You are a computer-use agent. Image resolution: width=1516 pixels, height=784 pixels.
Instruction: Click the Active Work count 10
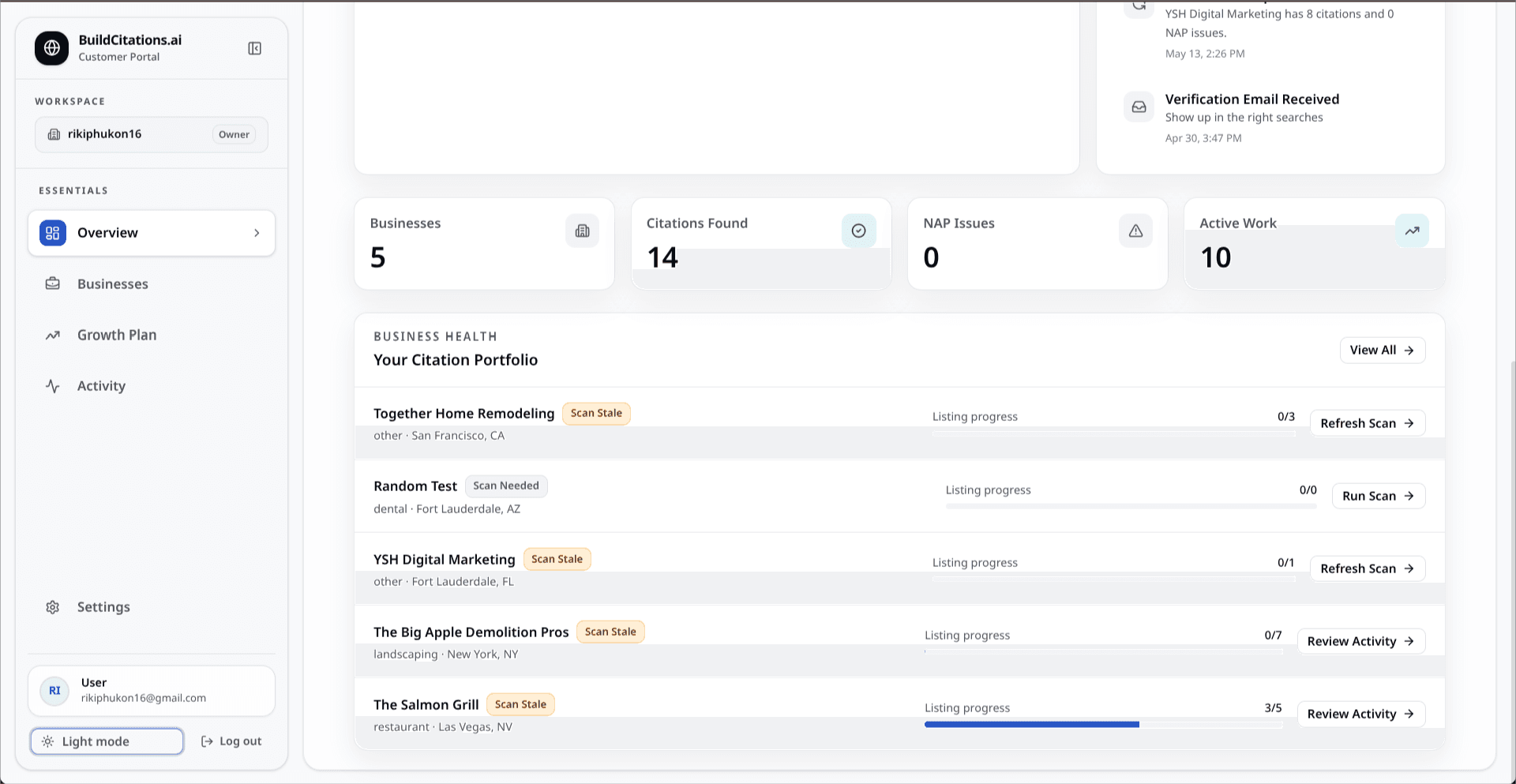tap(1216, 257)
